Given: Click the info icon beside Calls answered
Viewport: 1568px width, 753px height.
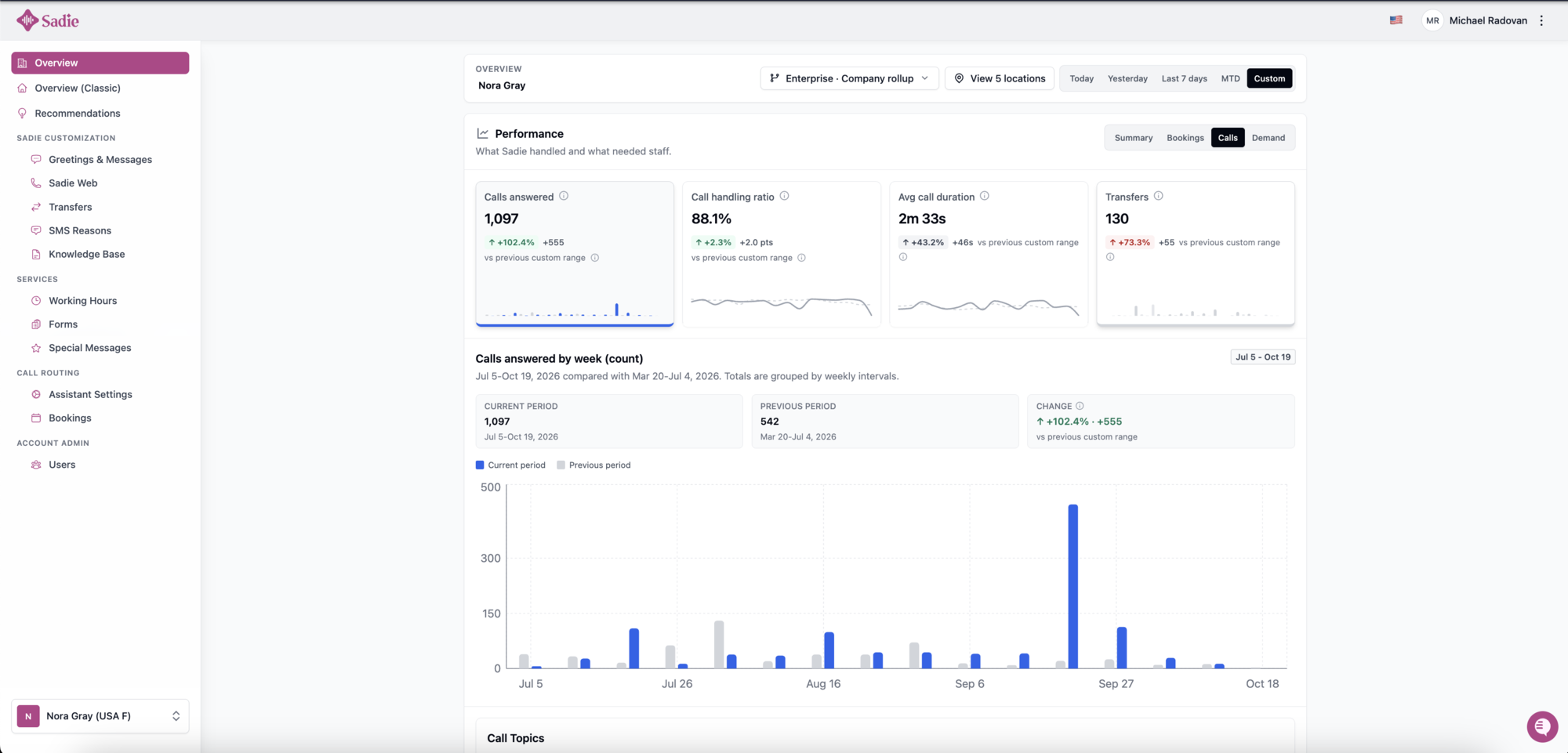Looking at the screenshot, I should click(564, 196).
